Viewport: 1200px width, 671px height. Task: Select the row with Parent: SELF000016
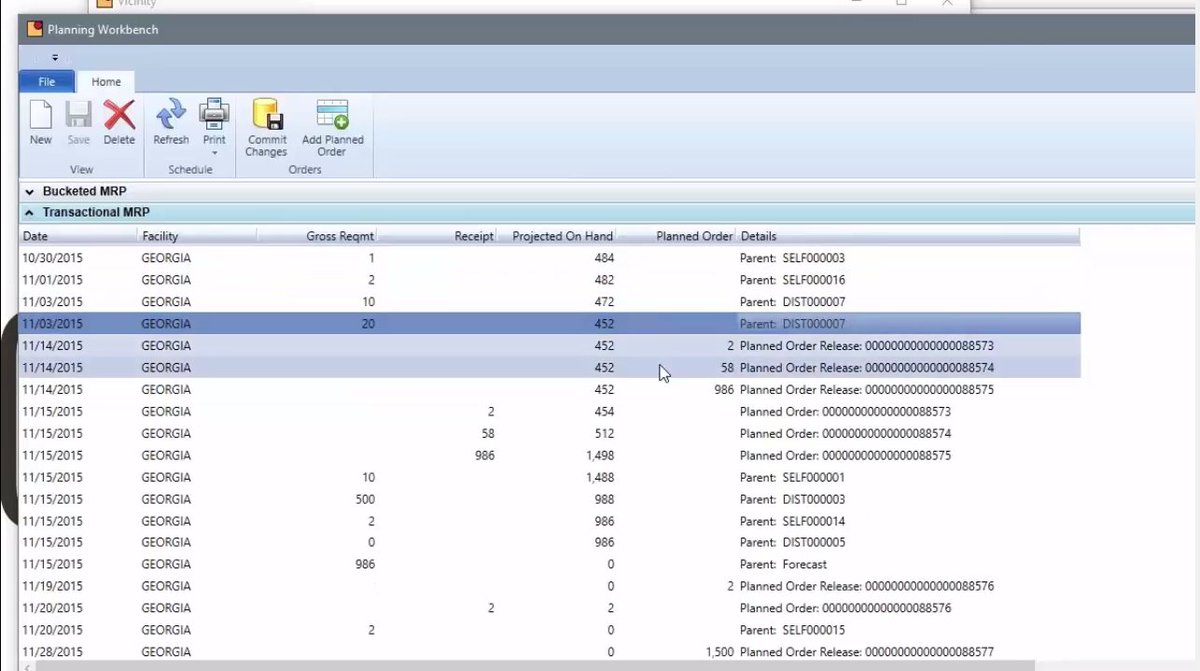550,280
